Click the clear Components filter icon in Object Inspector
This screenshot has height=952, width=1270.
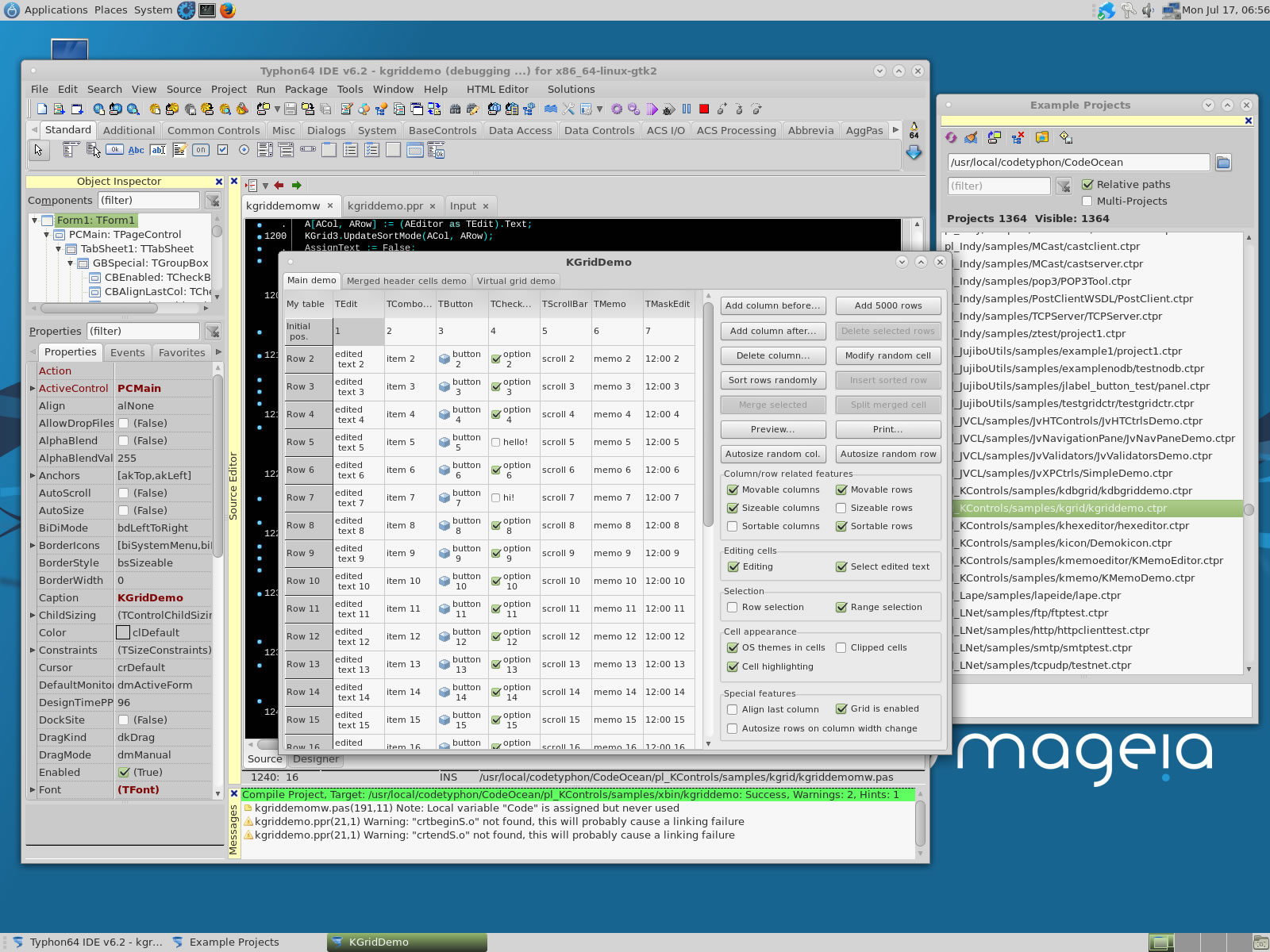click(x=213, y=201)
